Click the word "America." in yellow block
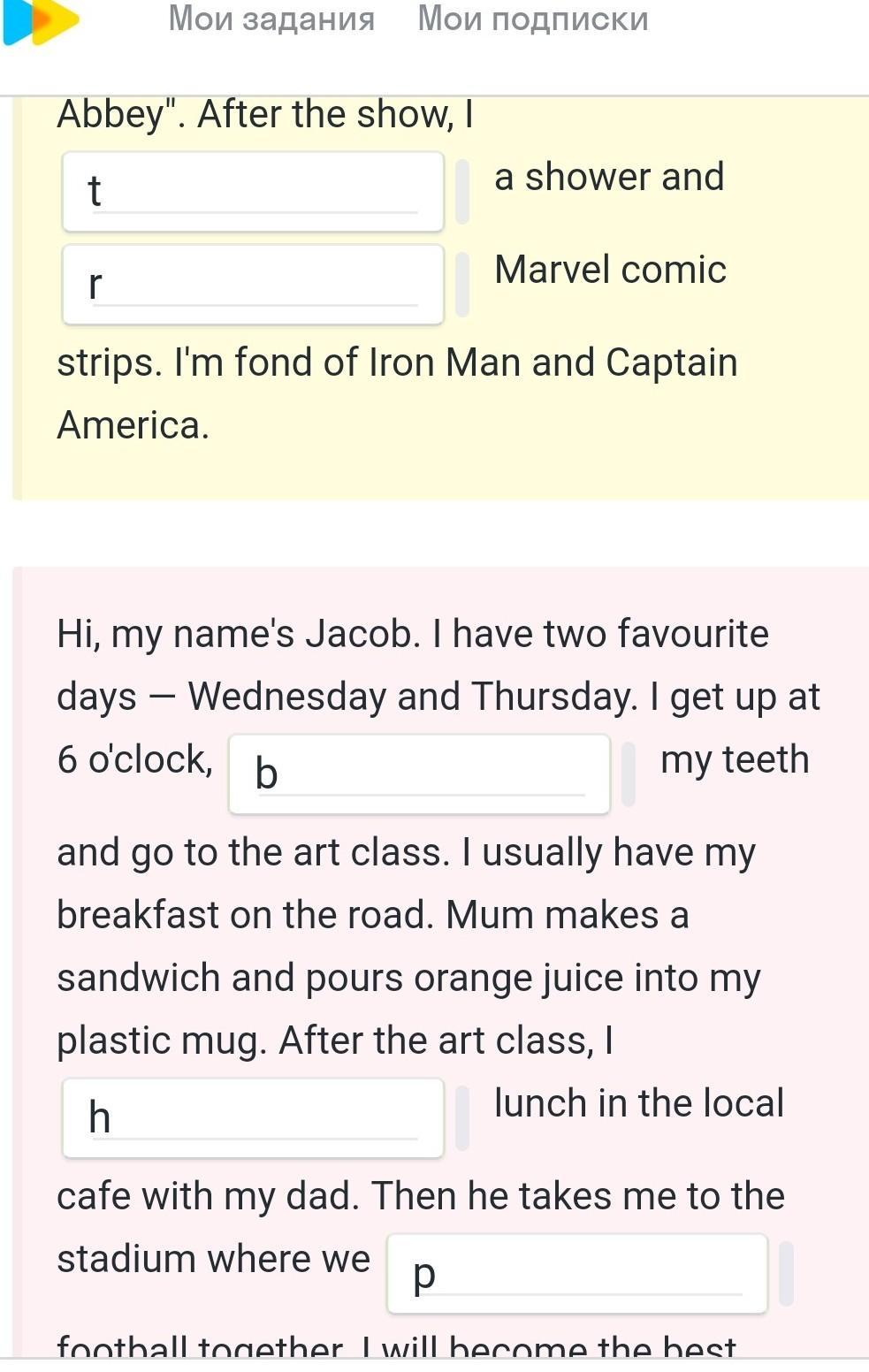 [x=133, y=425]
